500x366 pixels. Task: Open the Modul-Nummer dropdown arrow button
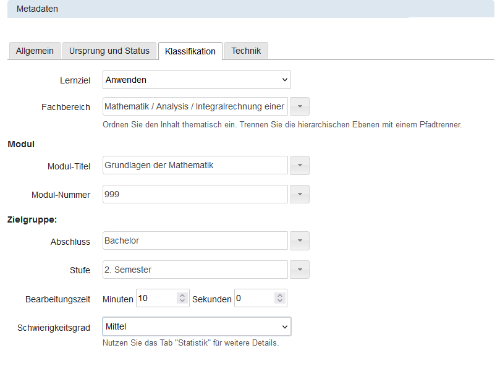pyautogui.click(x=300, y=194)
